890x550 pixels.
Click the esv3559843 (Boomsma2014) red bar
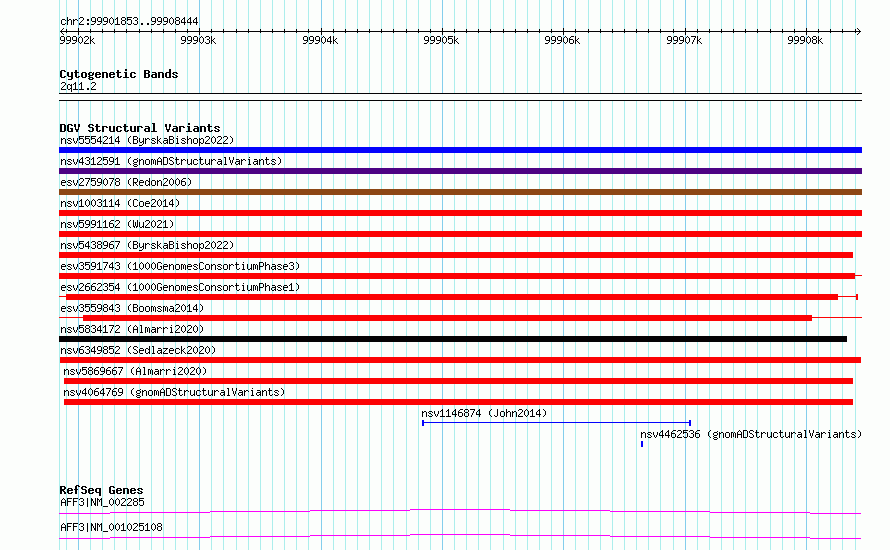click(447, 318)
